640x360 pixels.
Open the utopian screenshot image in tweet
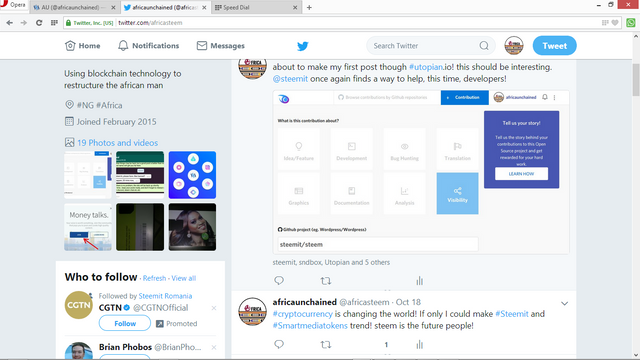tap(421, 172)
